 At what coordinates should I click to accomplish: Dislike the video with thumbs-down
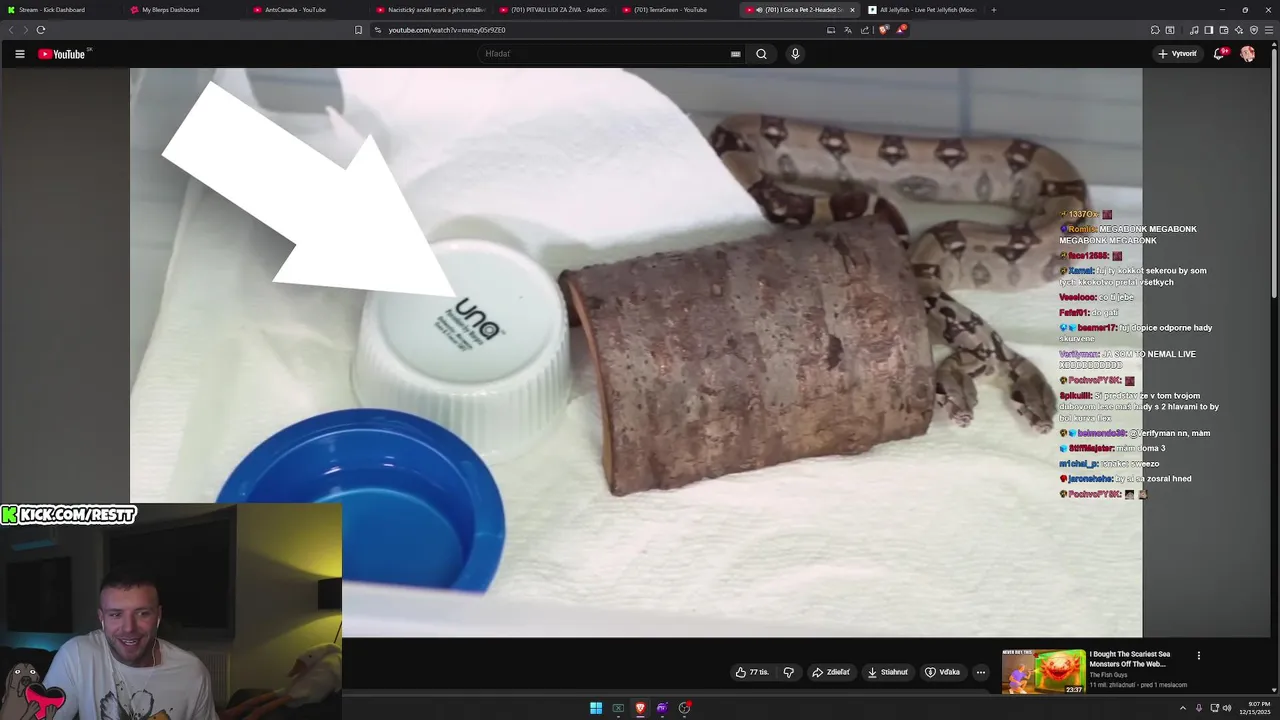click(x=789, y=672)
